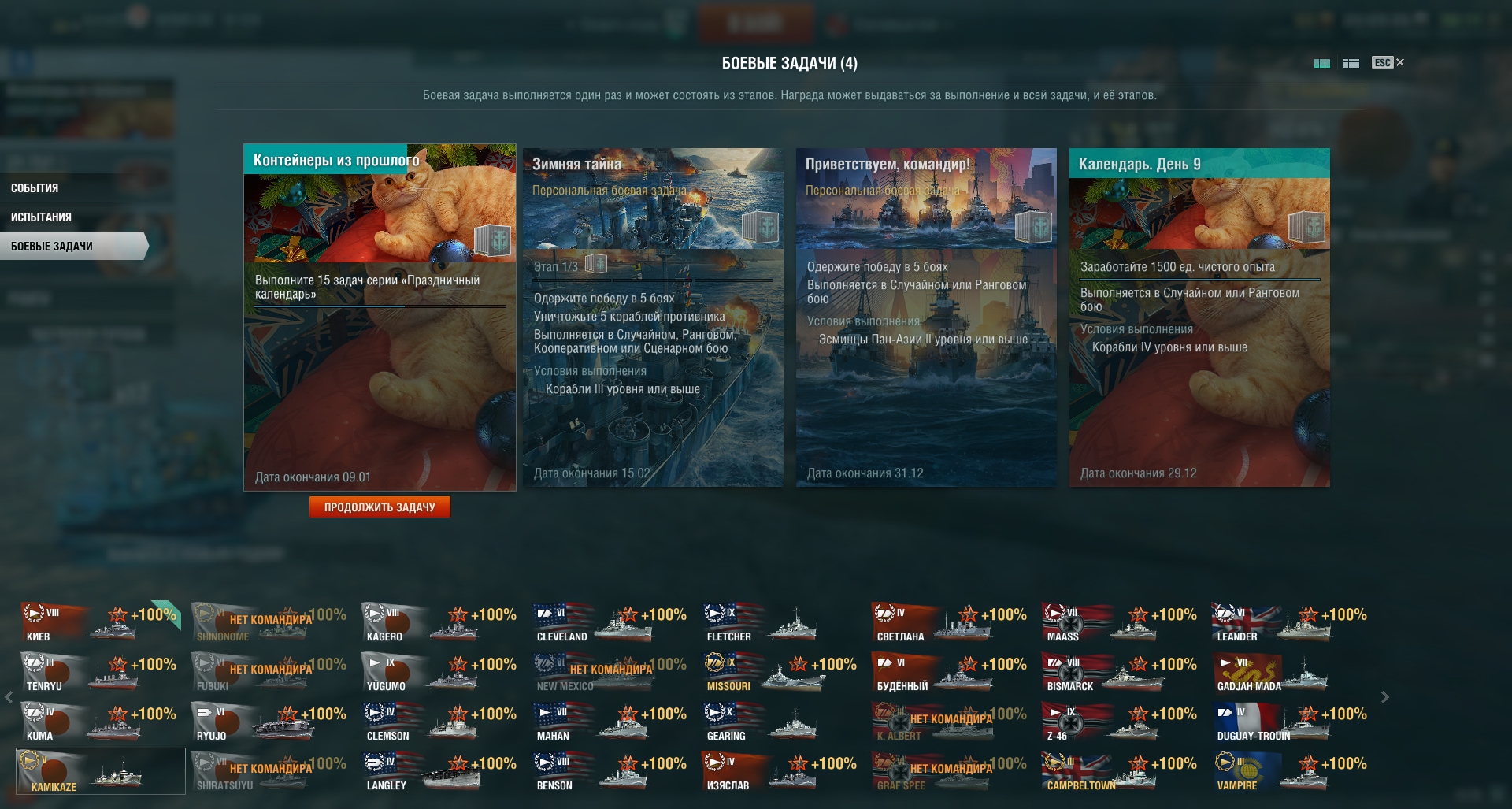
Task: Select the Kamikaze destroyer slot
Action: [x=101, y=772]
